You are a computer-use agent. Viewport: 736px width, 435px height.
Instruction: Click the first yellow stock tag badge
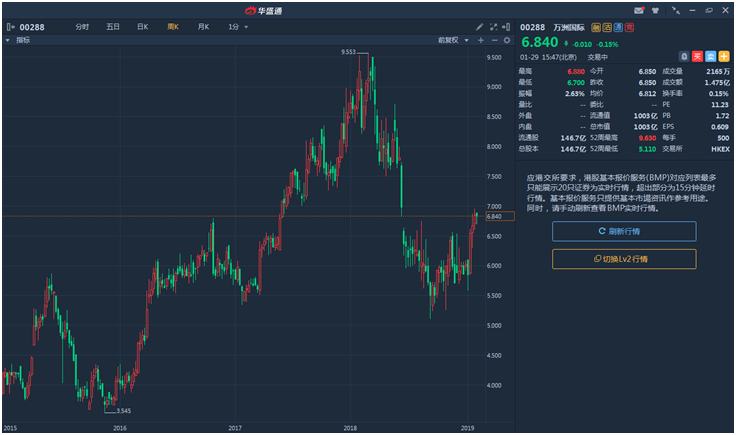[x=596, y=28]
